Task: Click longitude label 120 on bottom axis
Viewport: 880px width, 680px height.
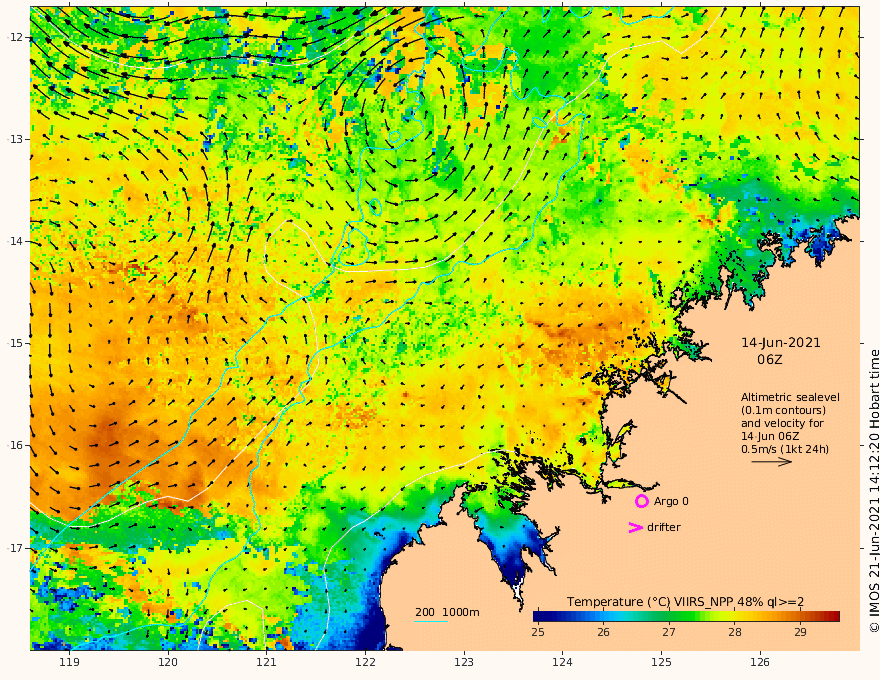Action: click(x=168, y=663)
